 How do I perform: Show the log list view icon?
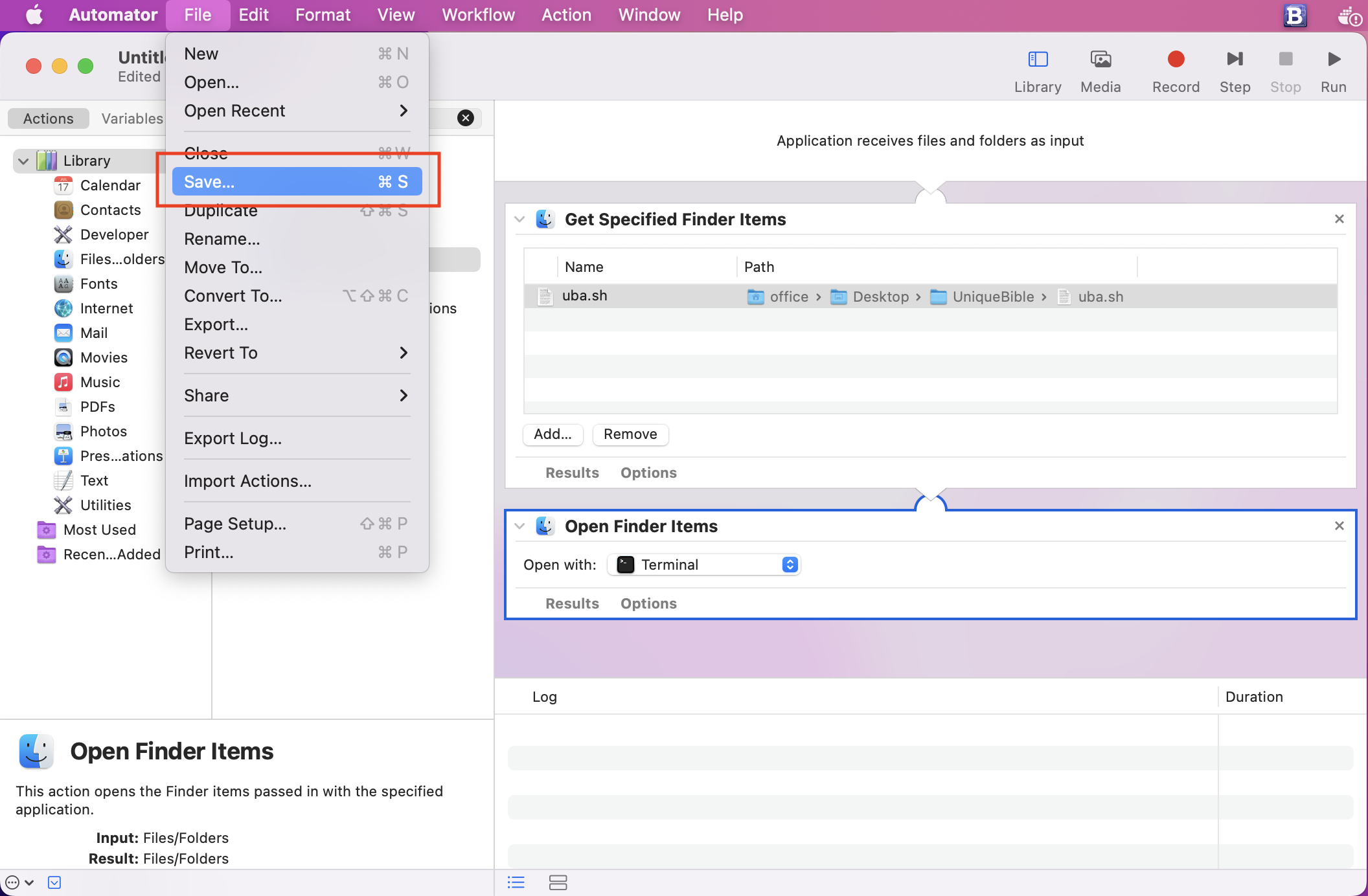(516, 882)
